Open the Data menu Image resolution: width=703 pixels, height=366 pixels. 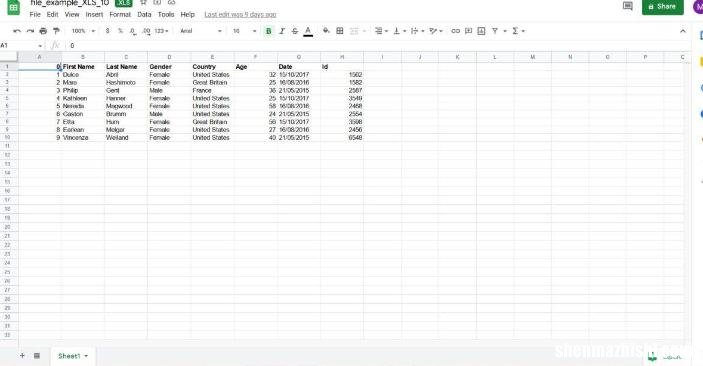click(x=144, y=14)
